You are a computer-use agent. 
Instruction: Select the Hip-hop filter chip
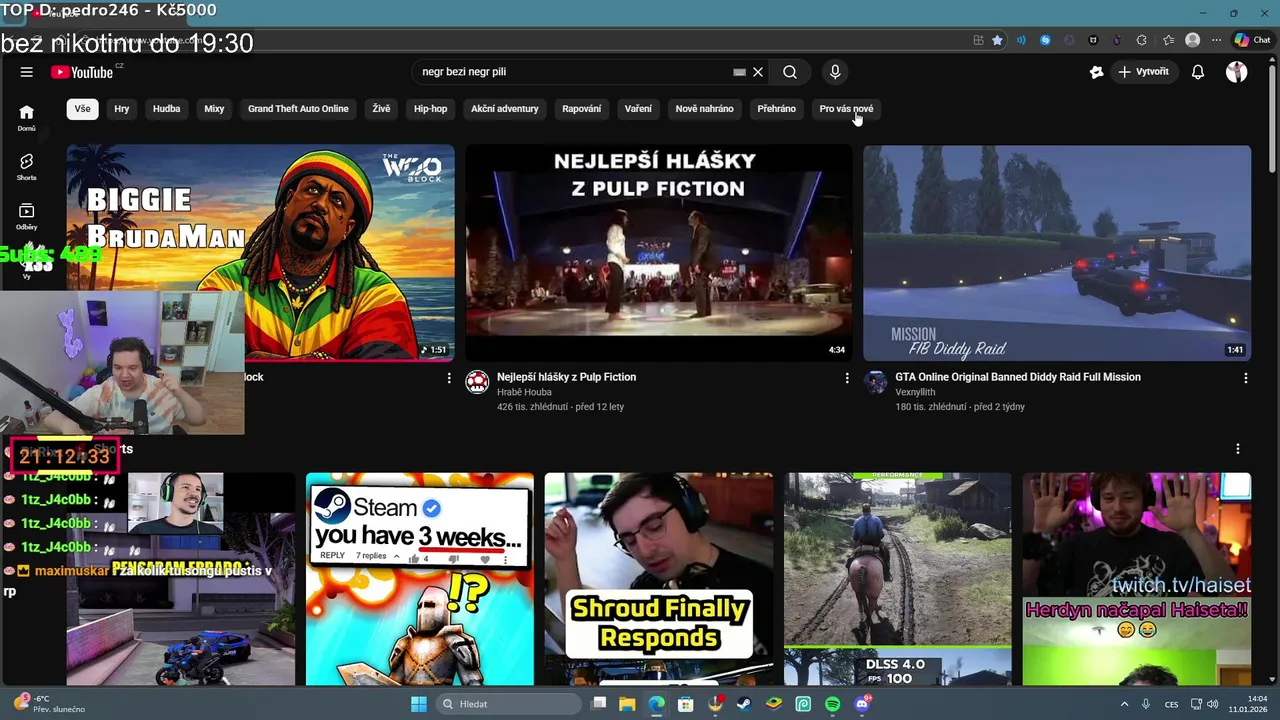click(431, 109)
